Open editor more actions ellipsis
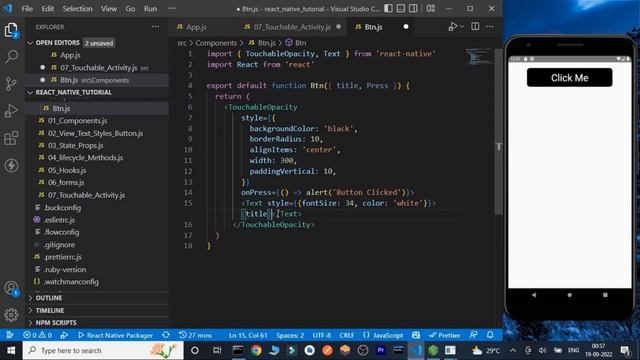Screen dimensions: 640x360 click(489, 27)
